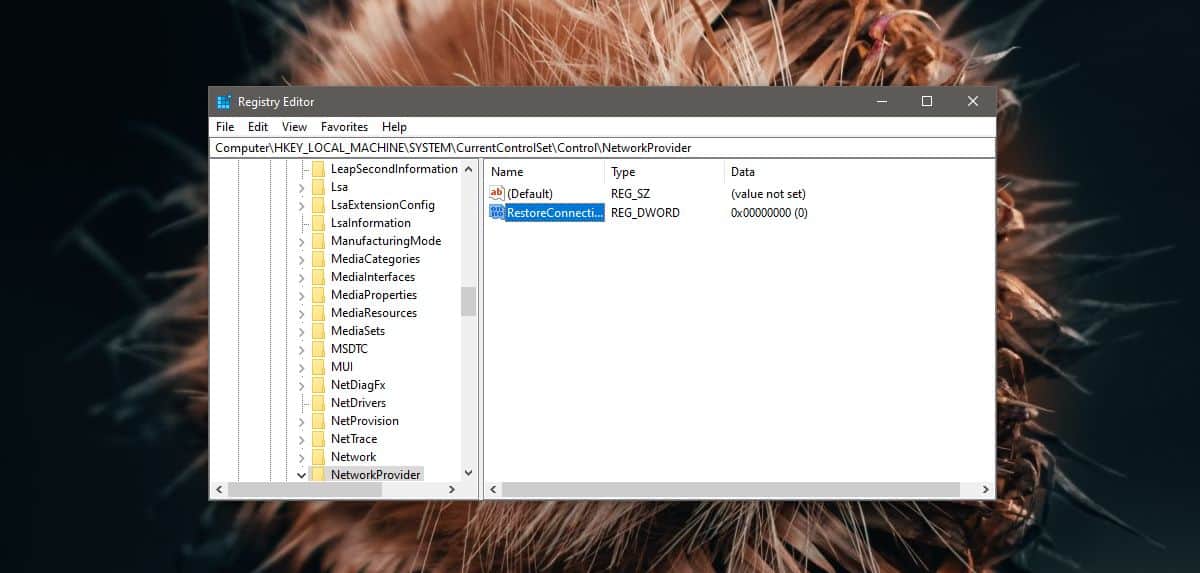Click the REG_DWORD type cell

645,213
